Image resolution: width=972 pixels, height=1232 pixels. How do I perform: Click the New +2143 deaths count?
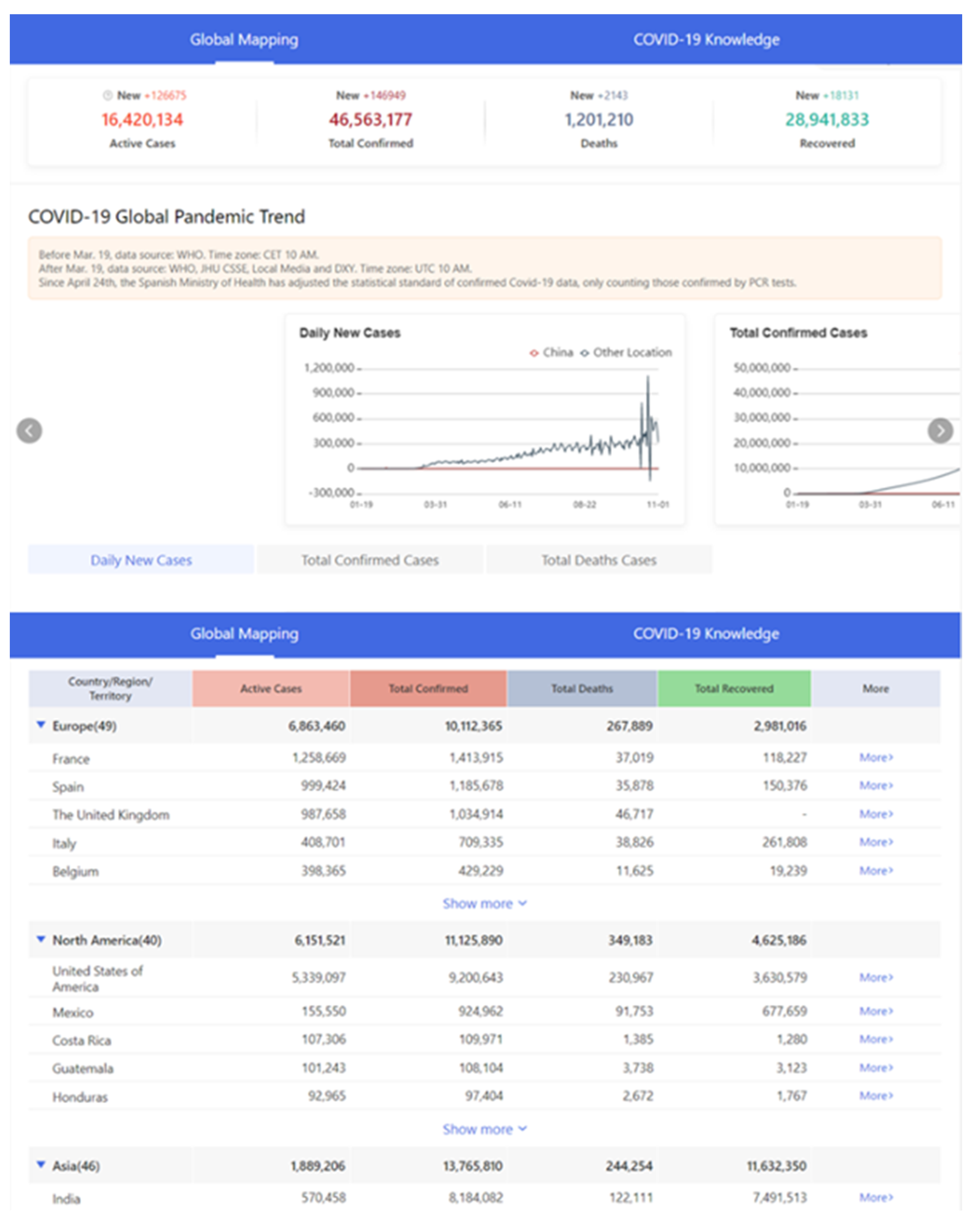pos(599,95)
